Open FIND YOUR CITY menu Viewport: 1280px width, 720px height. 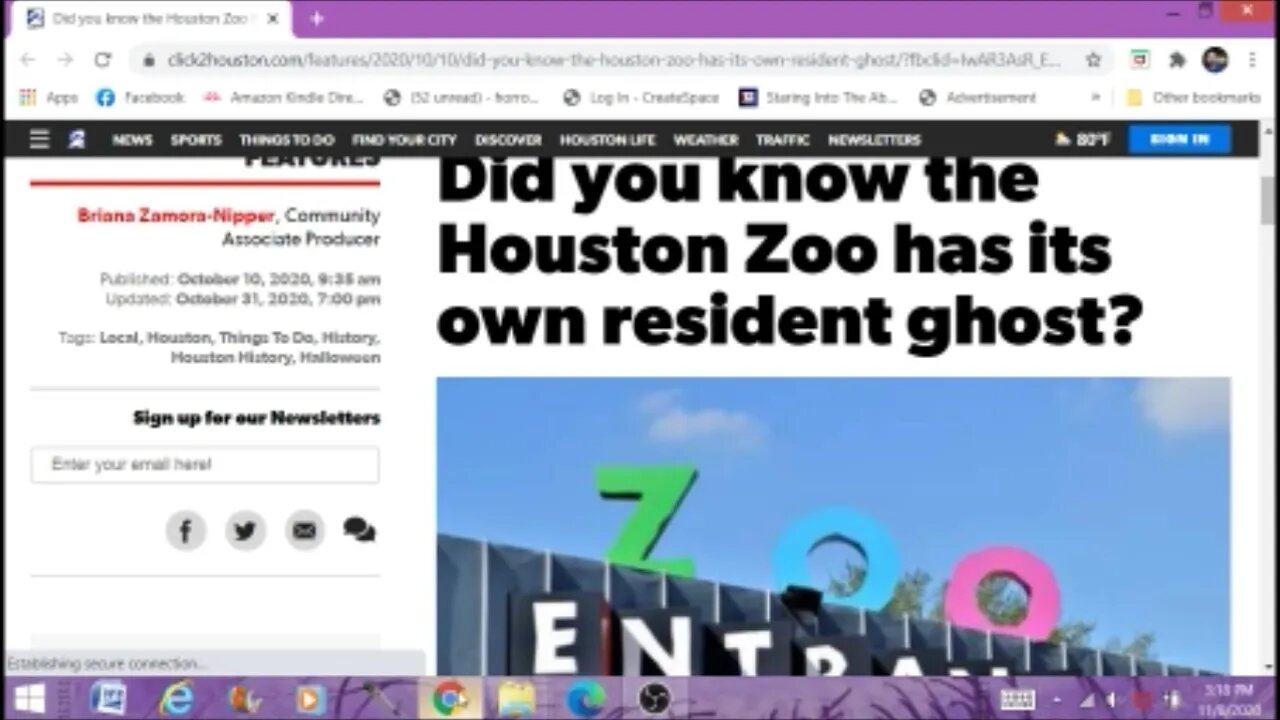[404, 140]
